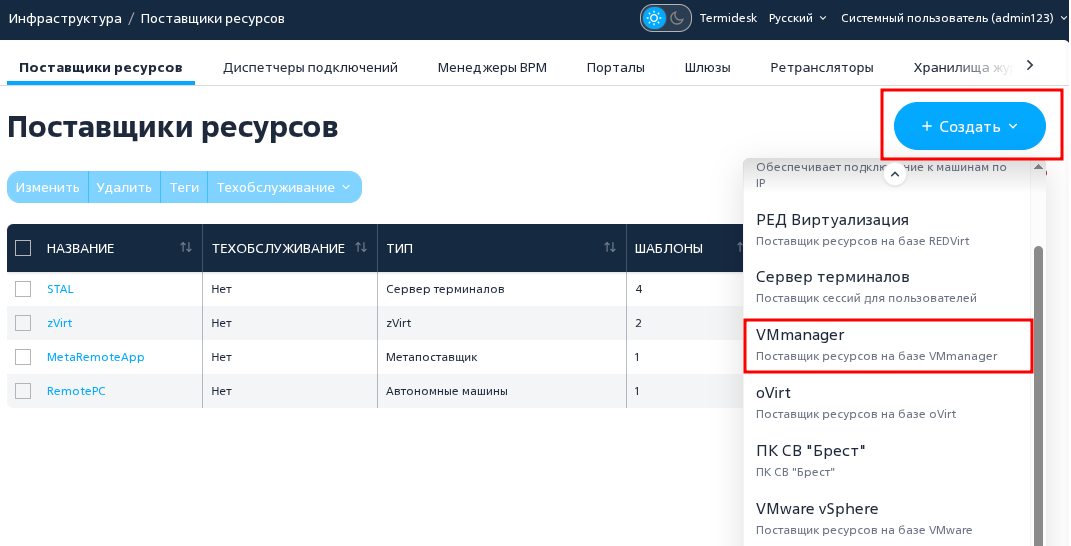Check the MetaRemoteApp row checkbox
The width and height of the screenshot is (1071, 546).
tap(23, 357)
